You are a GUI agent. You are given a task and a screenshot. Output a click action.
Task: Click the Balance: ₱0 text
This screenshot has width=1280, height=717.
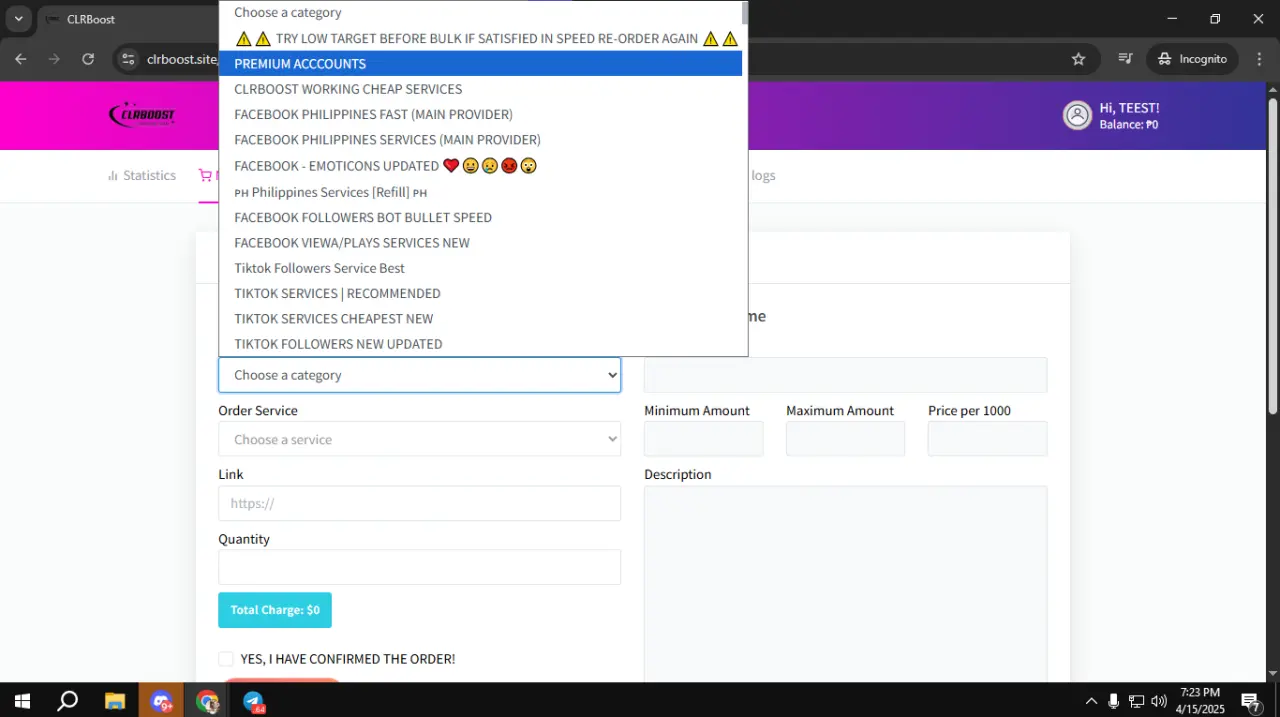tap(1128, 125)
